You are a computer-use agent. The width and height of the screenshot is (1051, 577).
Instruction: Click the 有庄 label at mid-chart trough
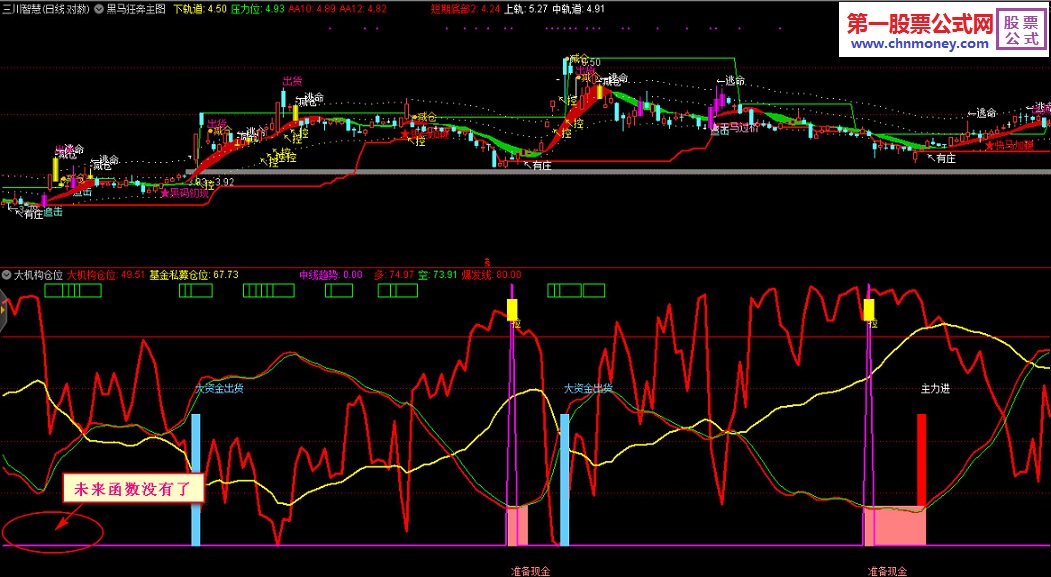(x=542, y=166)
